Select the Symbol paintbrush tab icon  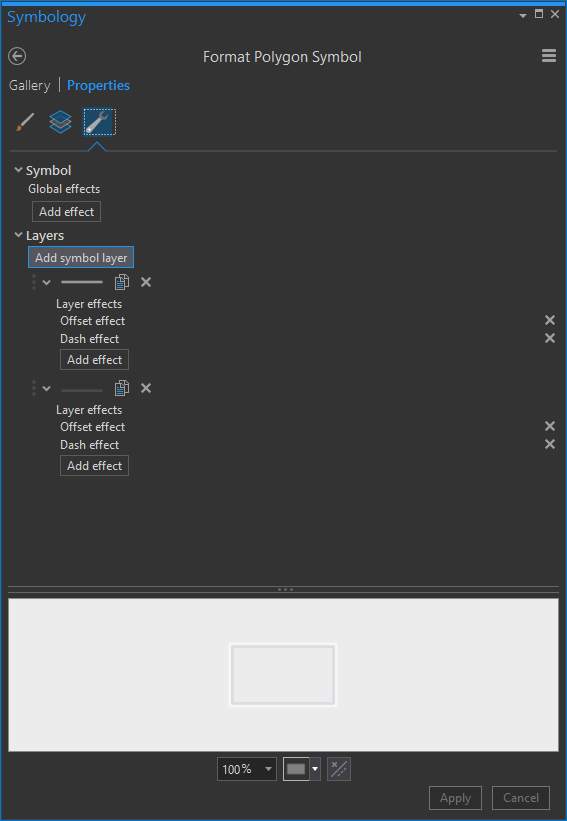tap(25, 122)
